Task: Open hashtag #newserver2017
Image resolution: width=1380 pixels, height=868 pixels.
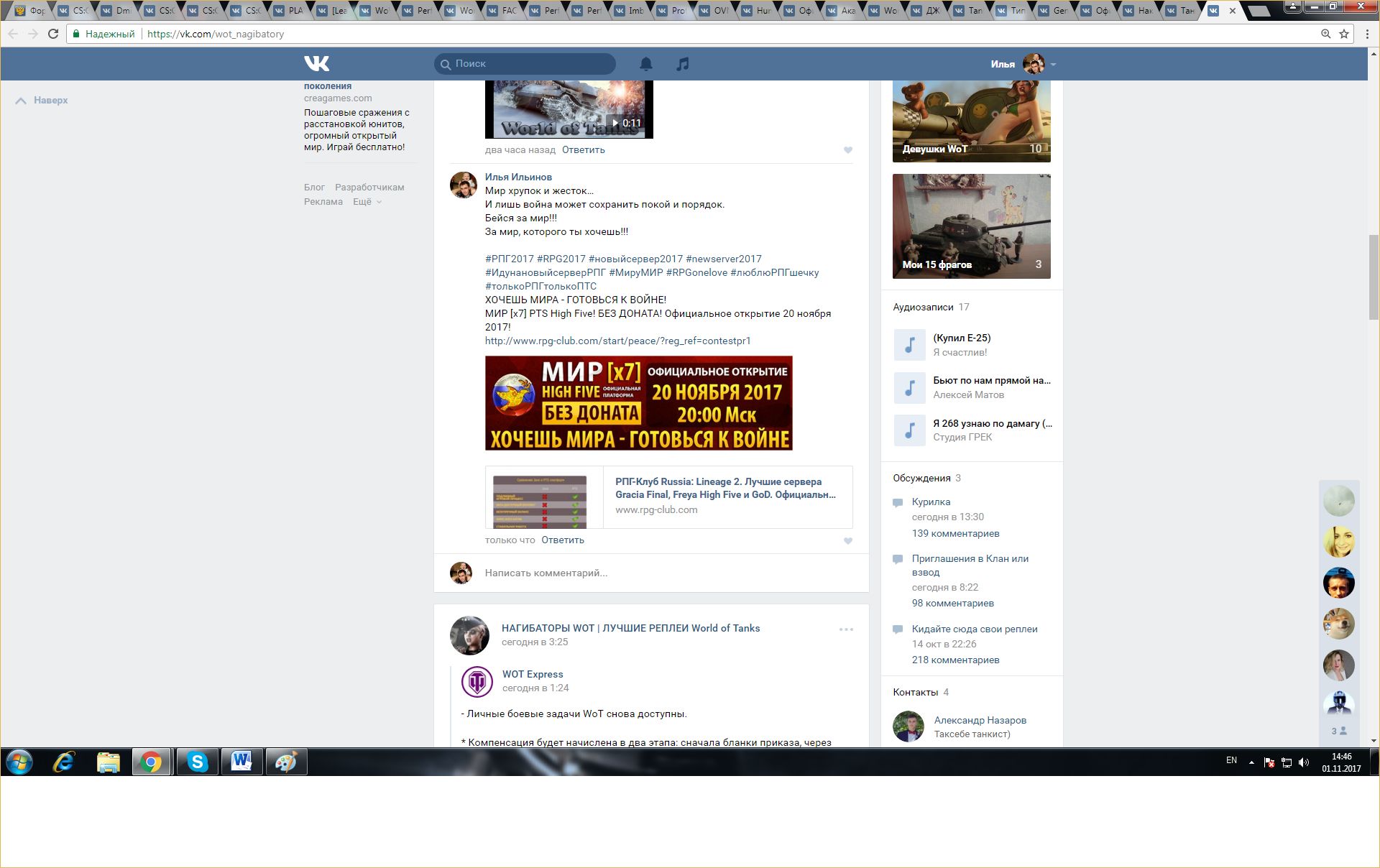Action: click(x=724, y=259)
